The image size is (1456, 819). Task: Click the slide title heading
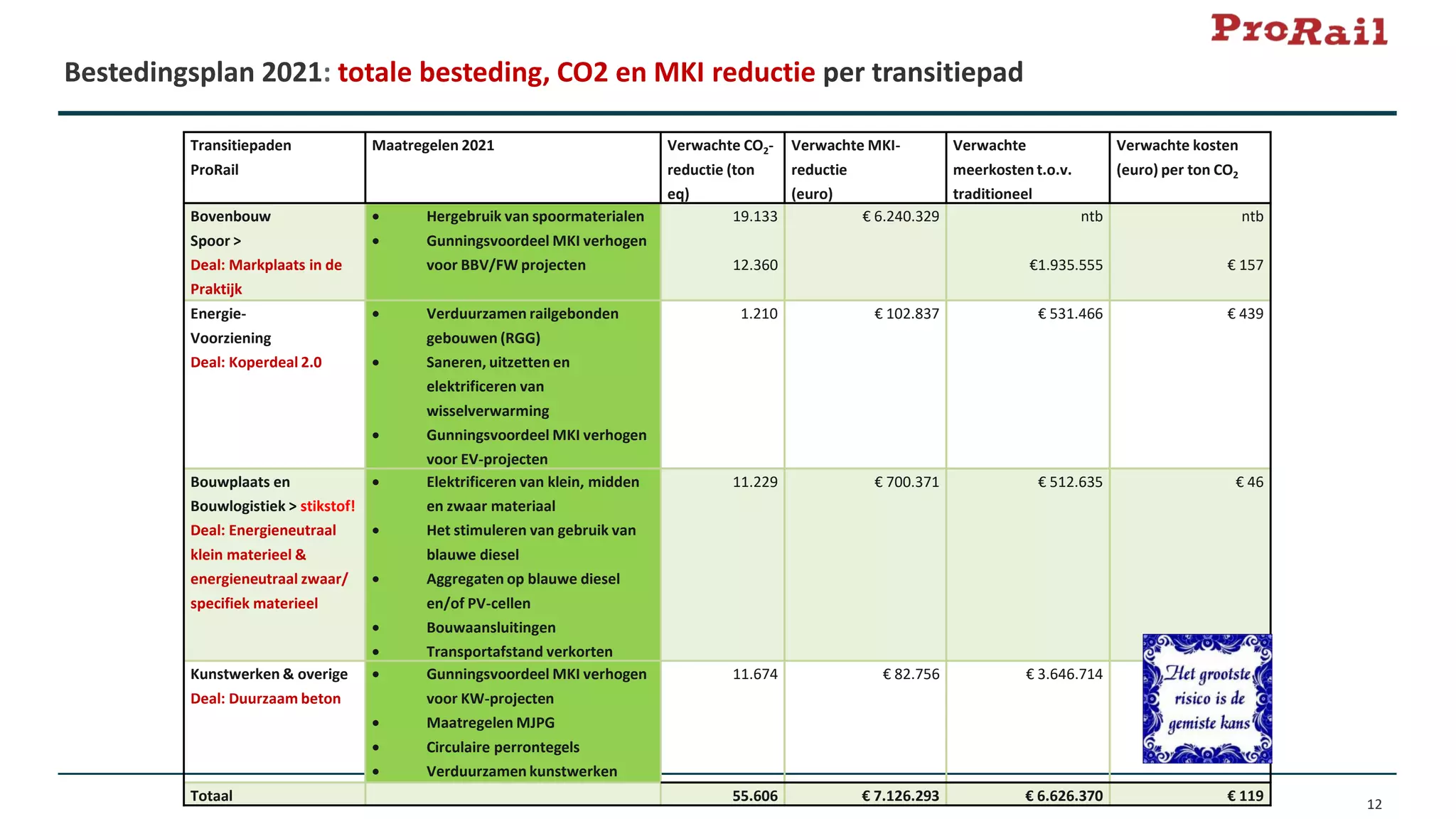click(543, 73)
